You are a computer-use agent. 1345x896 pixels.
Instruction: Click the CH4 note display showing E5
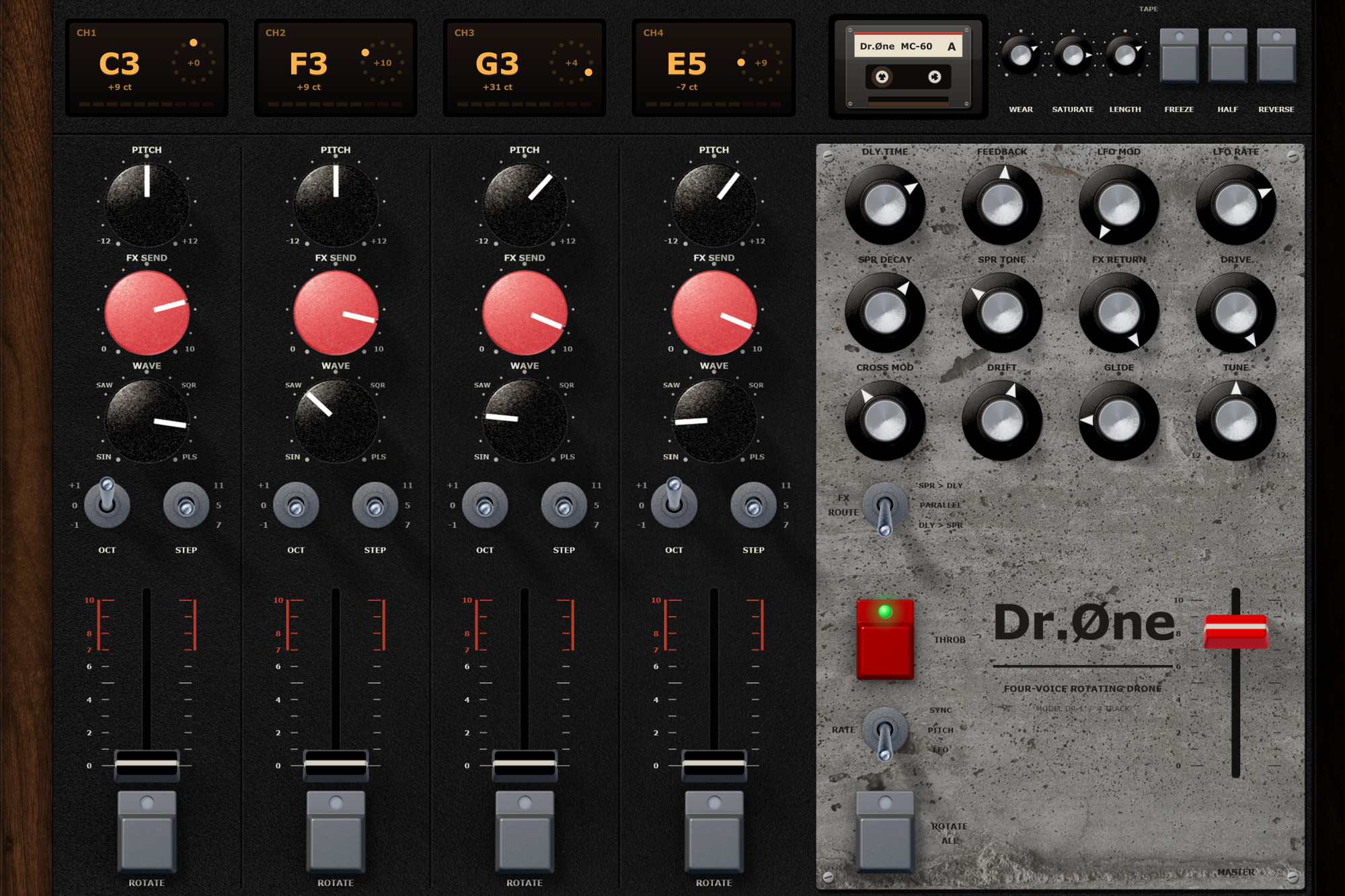[x=714, y=68]
